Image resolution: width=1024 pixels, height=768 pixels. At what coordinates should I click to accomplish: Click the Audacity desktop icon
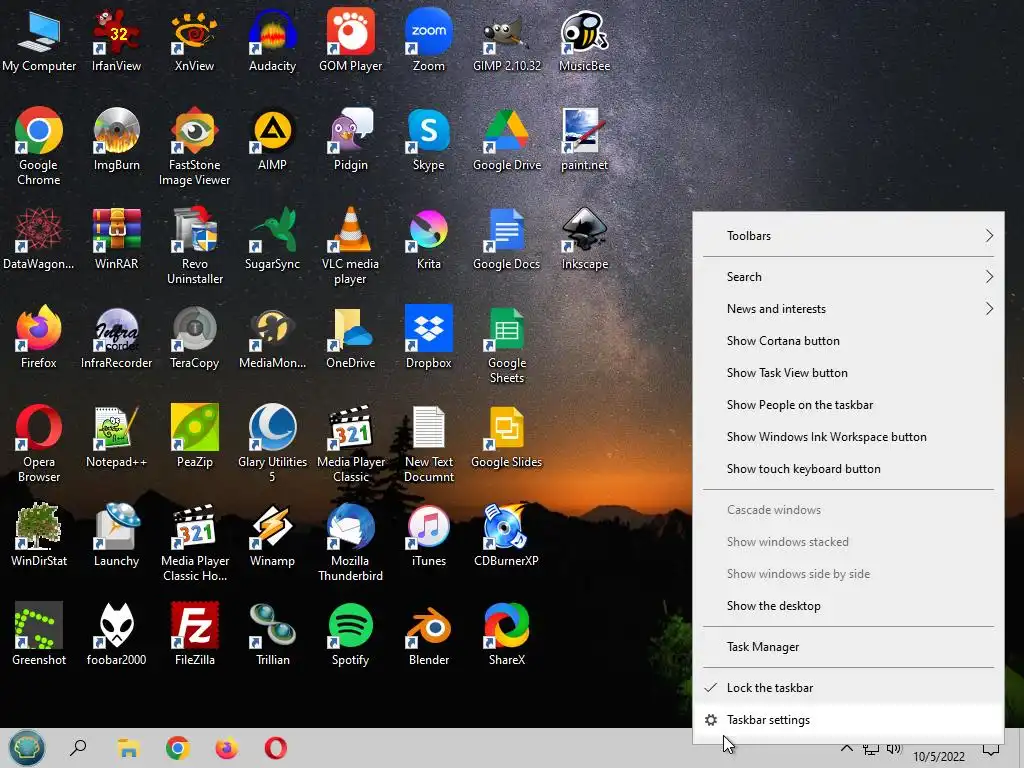tap(272, 40)
